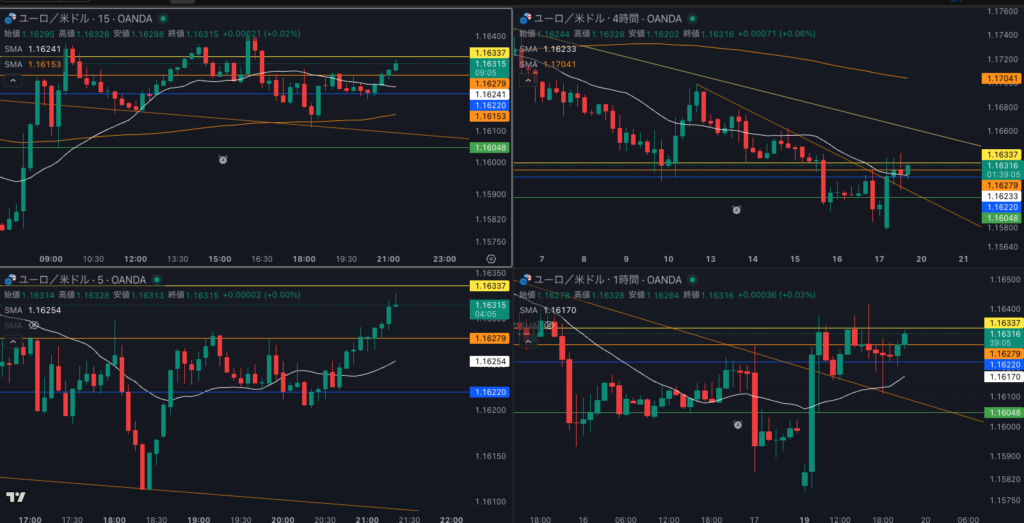Click the green 1.16048 price label in 1-hour chart

[x=1003, y=413]
